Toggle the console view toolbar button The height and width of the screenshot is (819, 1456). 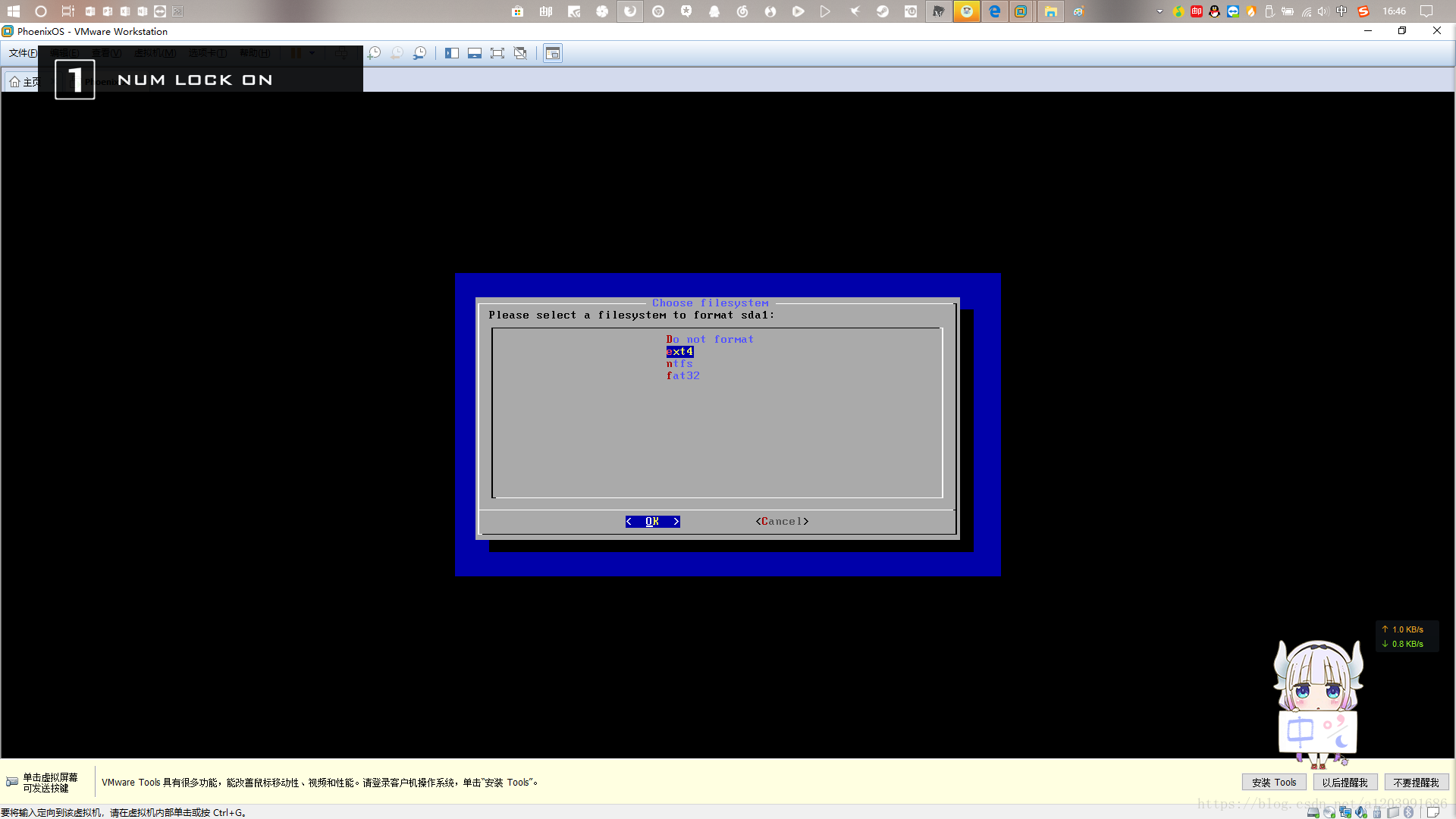coord(553,53)
